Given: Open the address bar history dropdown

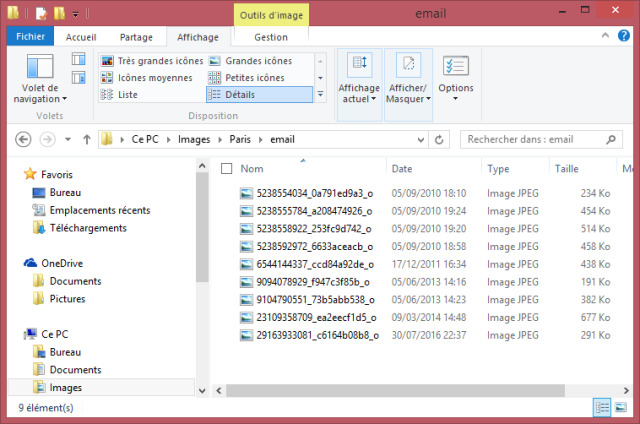Looking at the screenshot, I should pyautogui.click(x=421, y=140).
